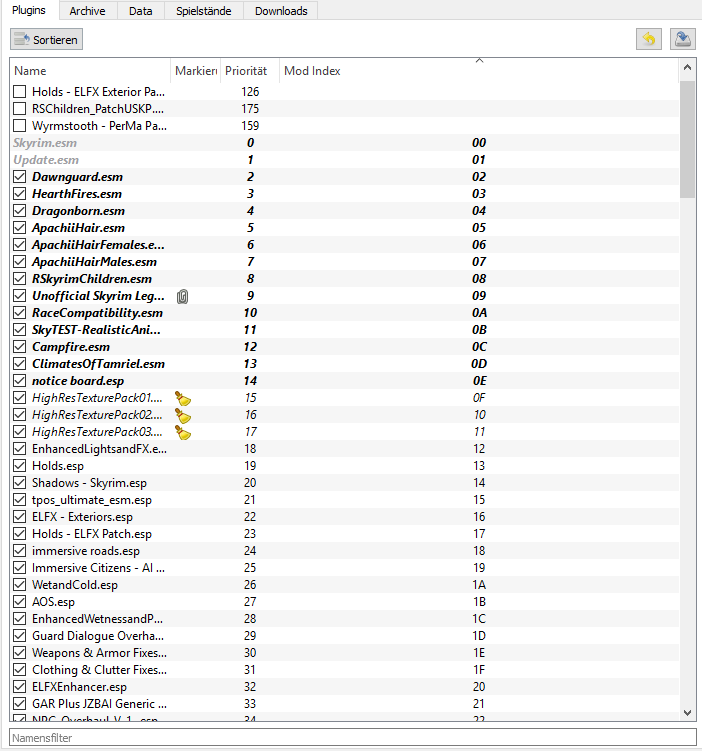Screen dimensions: 702x751
Task: Click the broom icon next to HighResTexturePack02
Action: pos(183,415)
